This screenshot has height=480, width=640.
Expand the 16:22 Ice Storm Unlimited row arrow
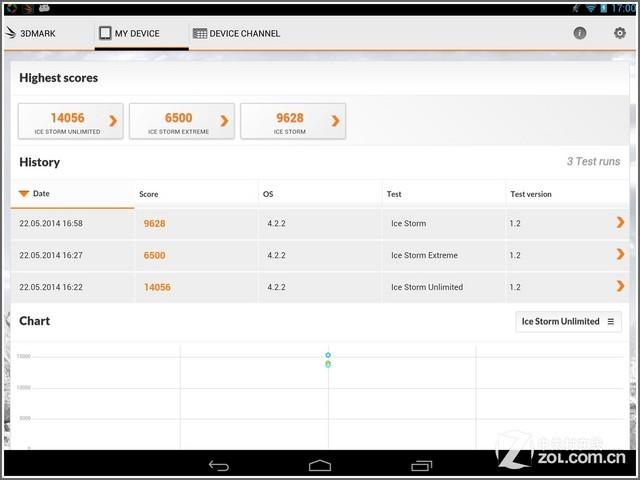(620, 286)
